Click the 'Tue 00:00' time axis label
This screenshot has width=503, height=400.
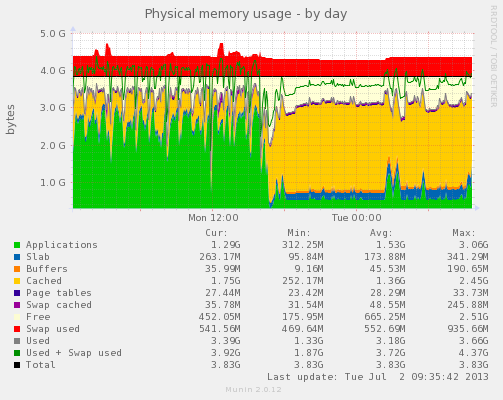[x=357, y=218]
